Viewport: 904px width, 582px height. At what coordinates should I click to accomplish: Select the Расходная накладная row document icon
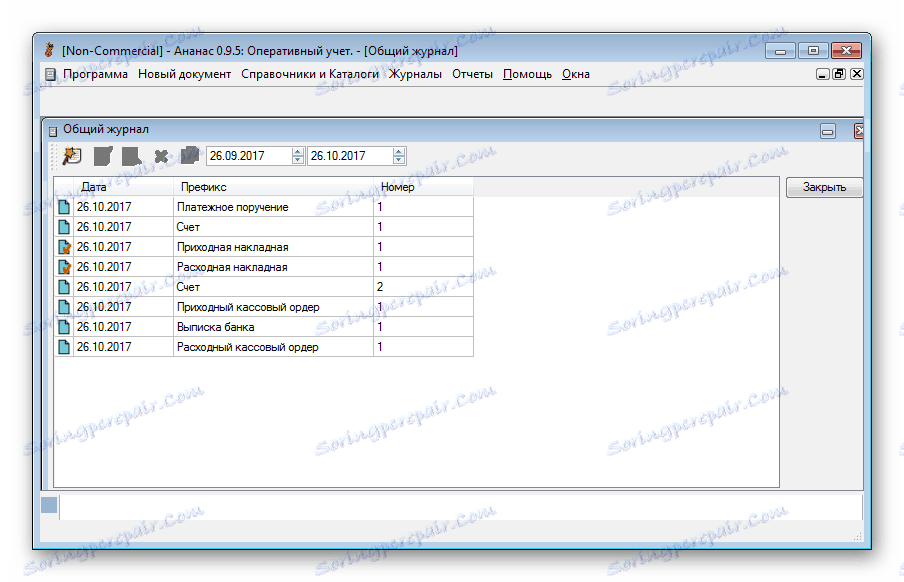(x=64, y=267)
